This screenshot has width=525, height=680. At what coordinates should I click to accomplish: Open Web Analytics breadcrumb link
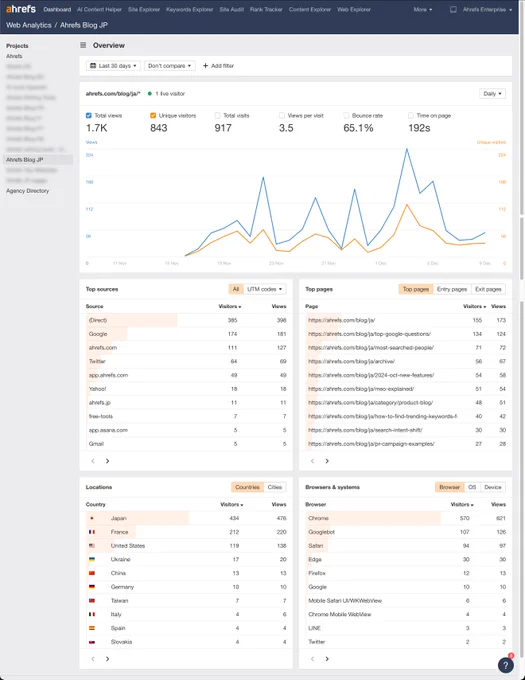29,25
